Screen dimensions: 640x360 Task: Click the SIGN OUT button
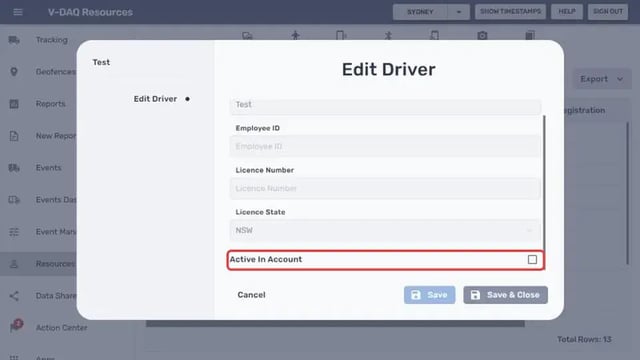coord(608,12)
